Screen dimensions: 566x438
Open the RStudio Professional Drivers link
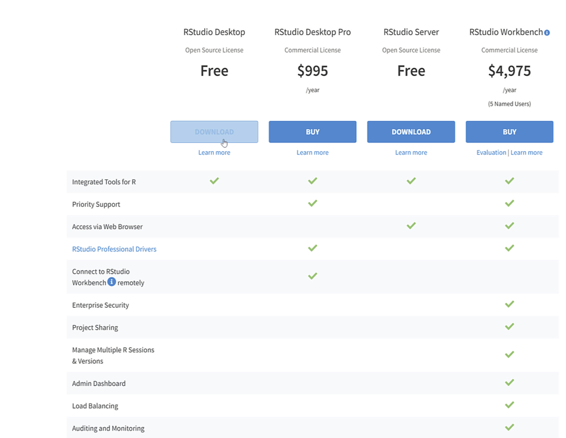[x=114, y=249]
